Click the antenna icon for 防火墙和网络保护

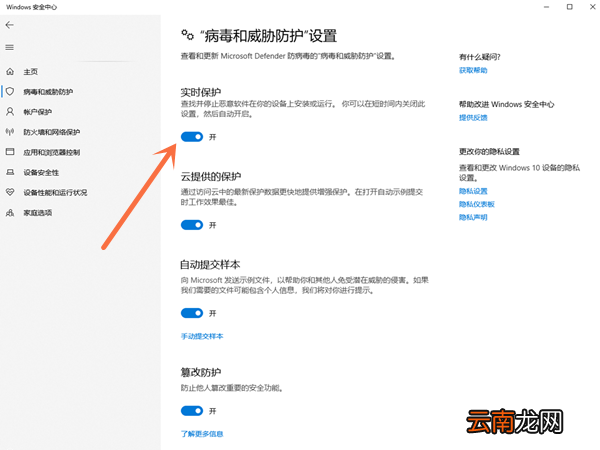click(x=10, y=132)
